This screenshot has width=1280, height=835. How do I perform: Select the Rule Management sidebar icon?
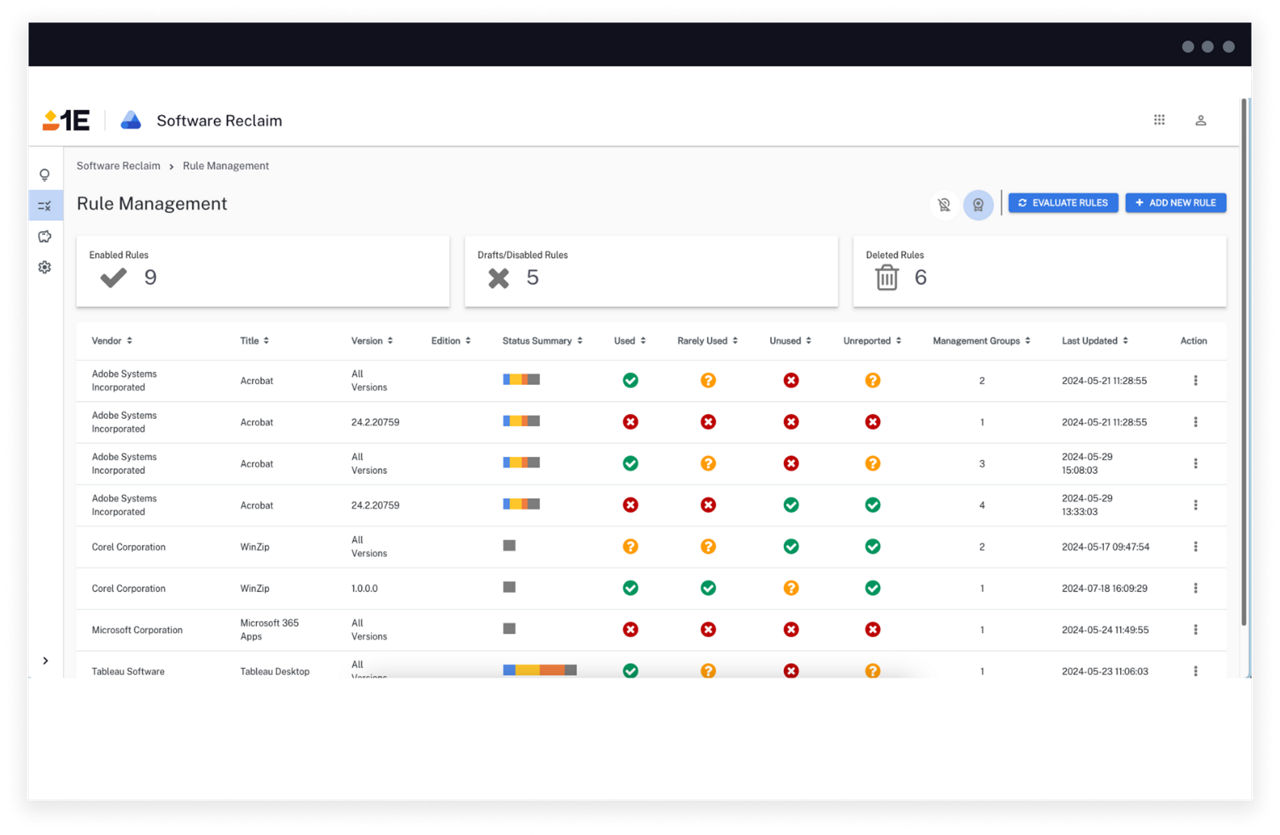click(x=45, y=206)
